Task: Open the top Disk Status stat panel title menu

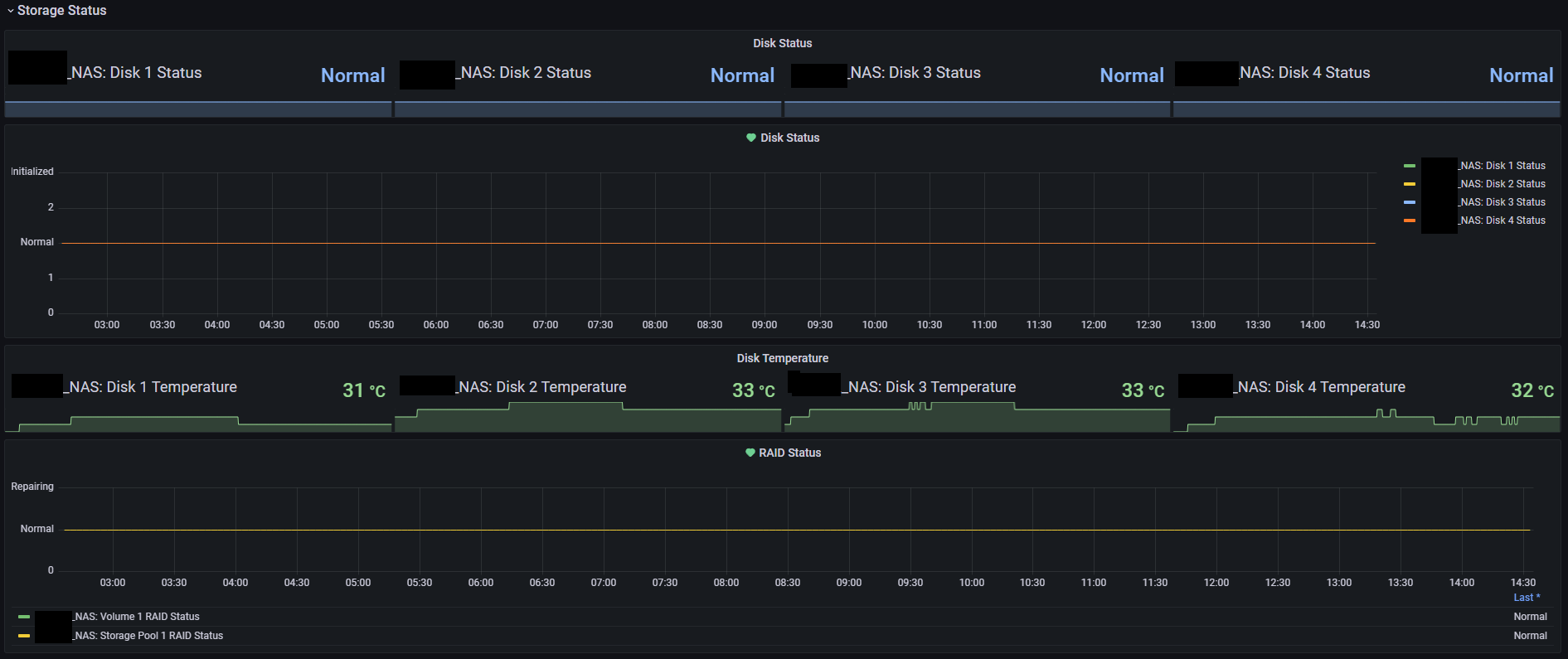Action: (x=782, y=43)
